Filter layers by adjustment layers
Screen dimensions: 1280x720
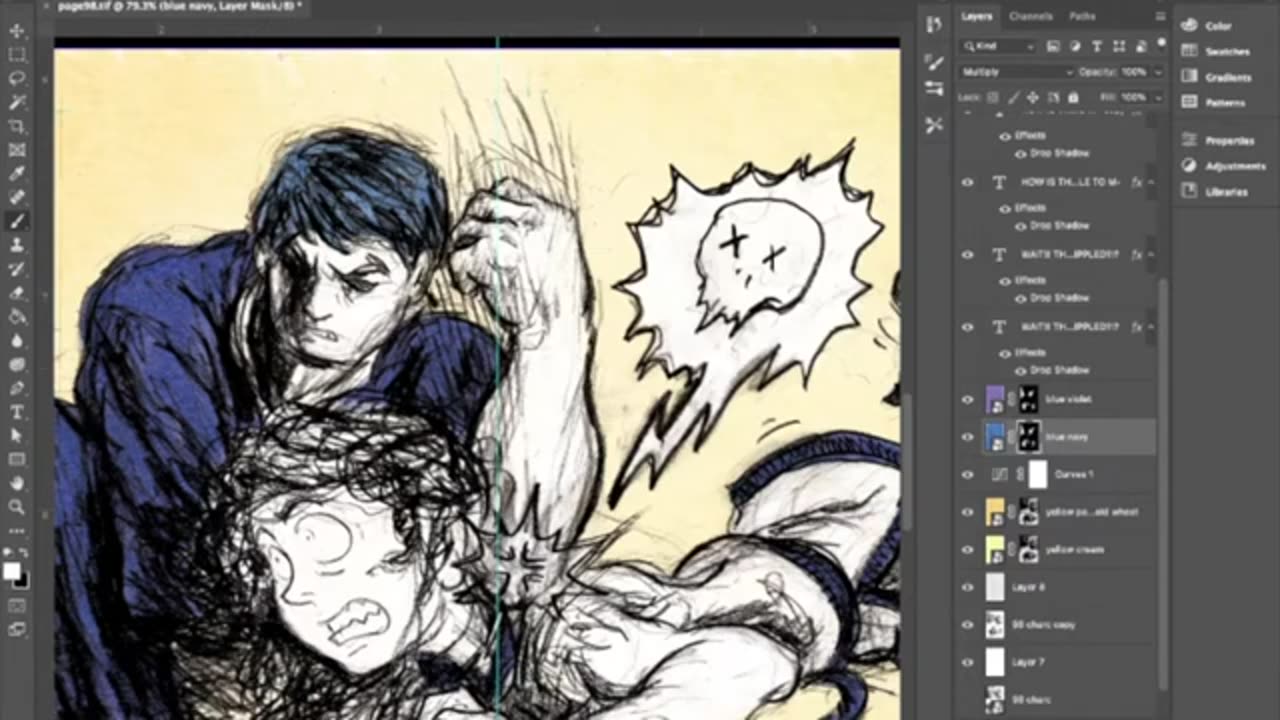click(1075, 46)
